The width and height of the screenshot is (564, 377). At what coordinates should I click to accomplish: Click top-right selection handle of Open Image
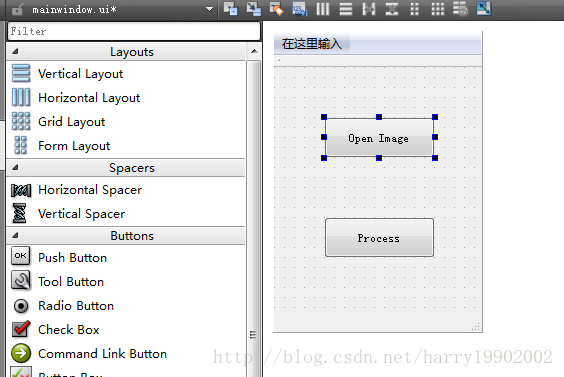[x=435, y=117]
